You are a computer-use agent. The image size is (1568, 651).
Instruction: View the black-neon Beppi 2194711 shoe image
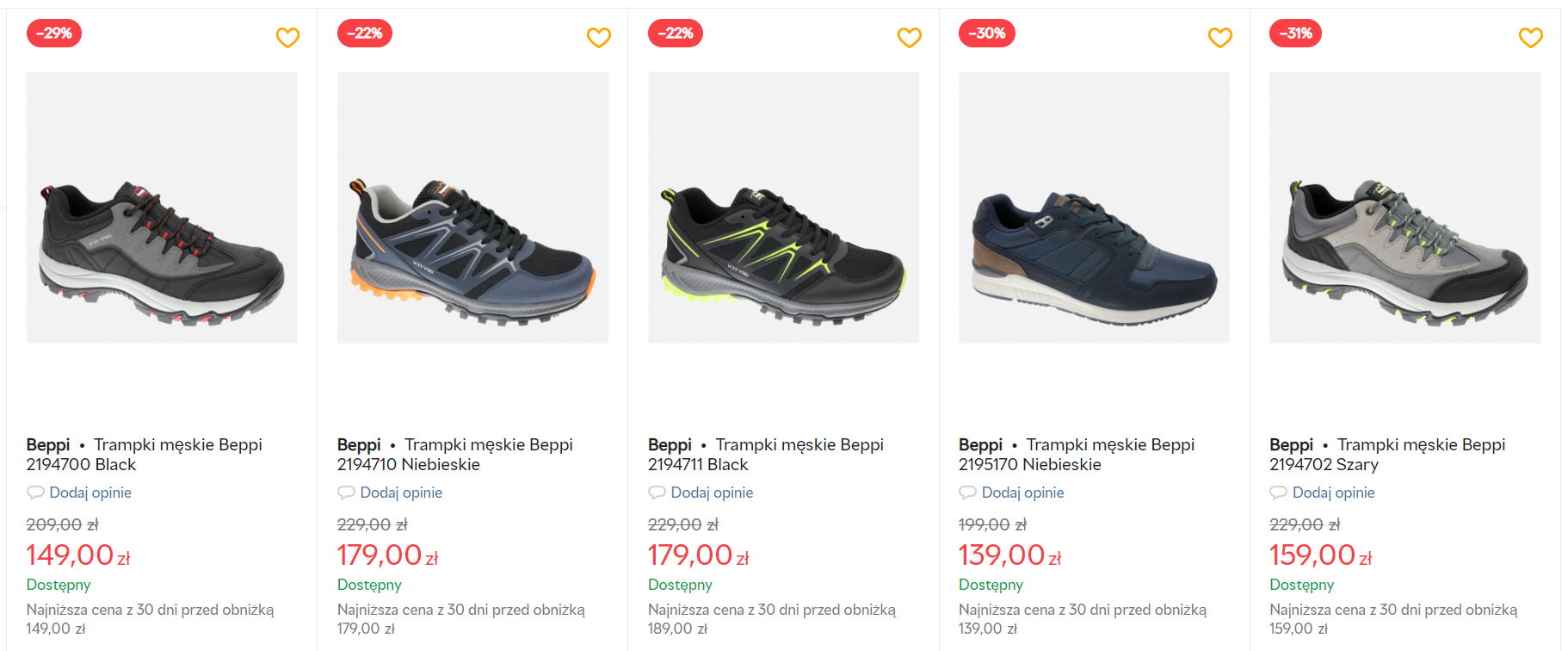pyautogui.click(x=783, y=208)
